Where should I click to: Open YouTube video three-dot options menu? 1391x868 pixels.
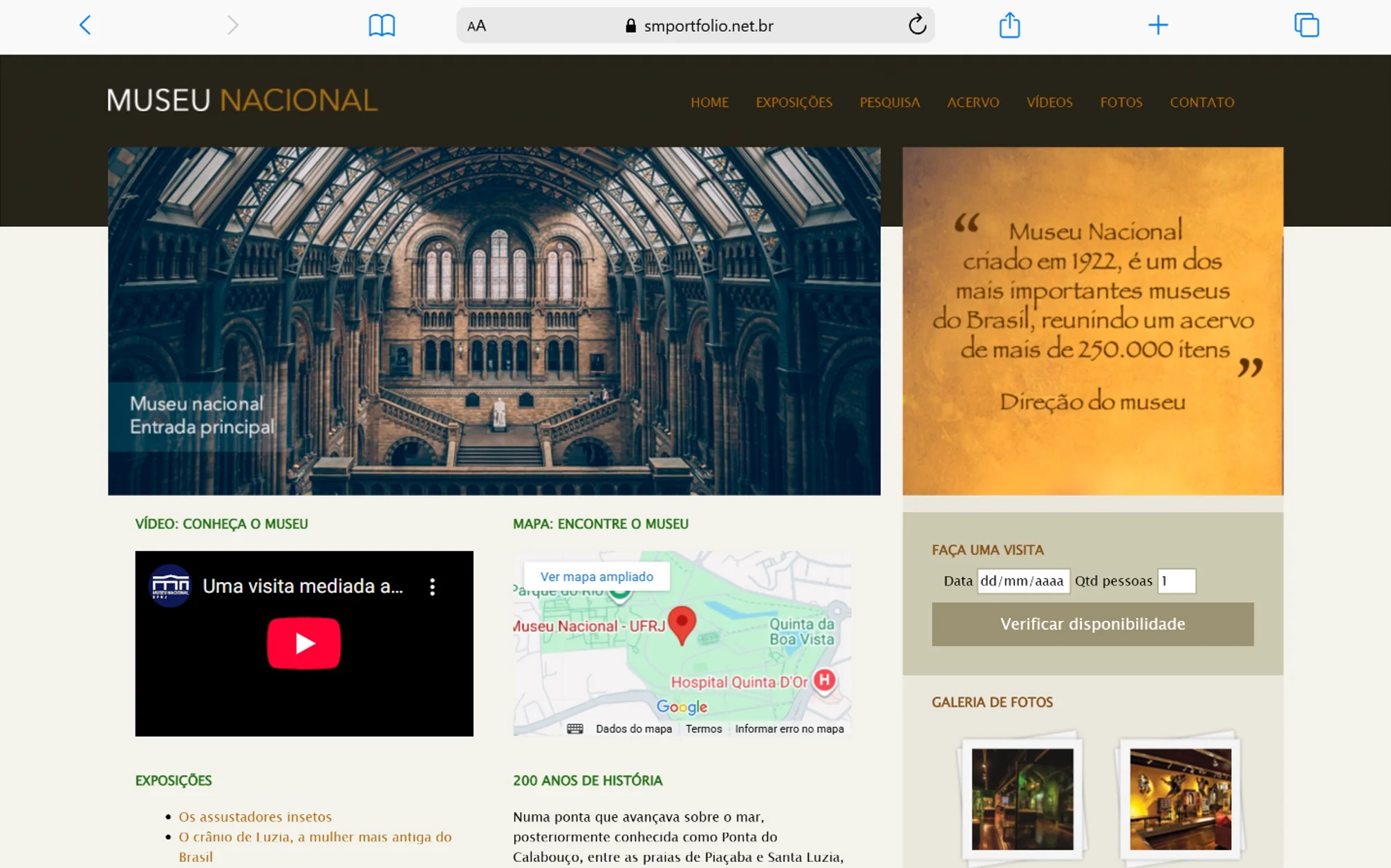tap(433, 587)
